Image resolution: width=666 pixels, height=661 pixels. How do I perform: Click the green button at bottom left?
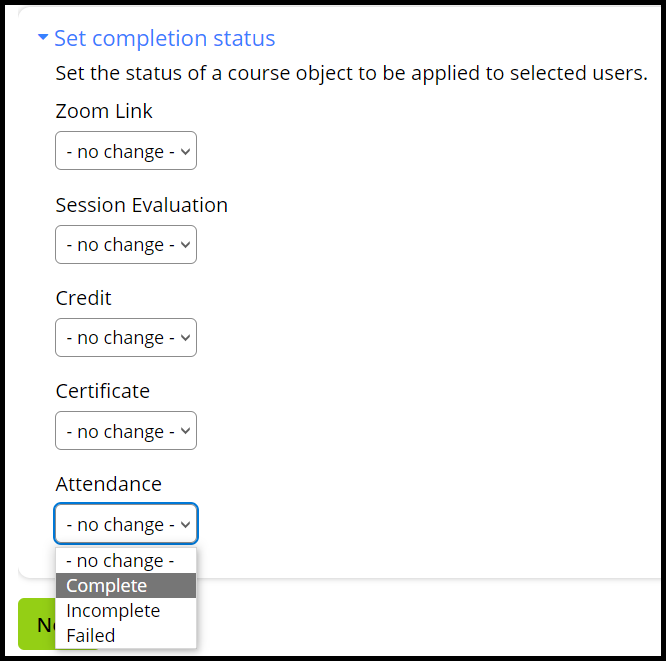36,625
